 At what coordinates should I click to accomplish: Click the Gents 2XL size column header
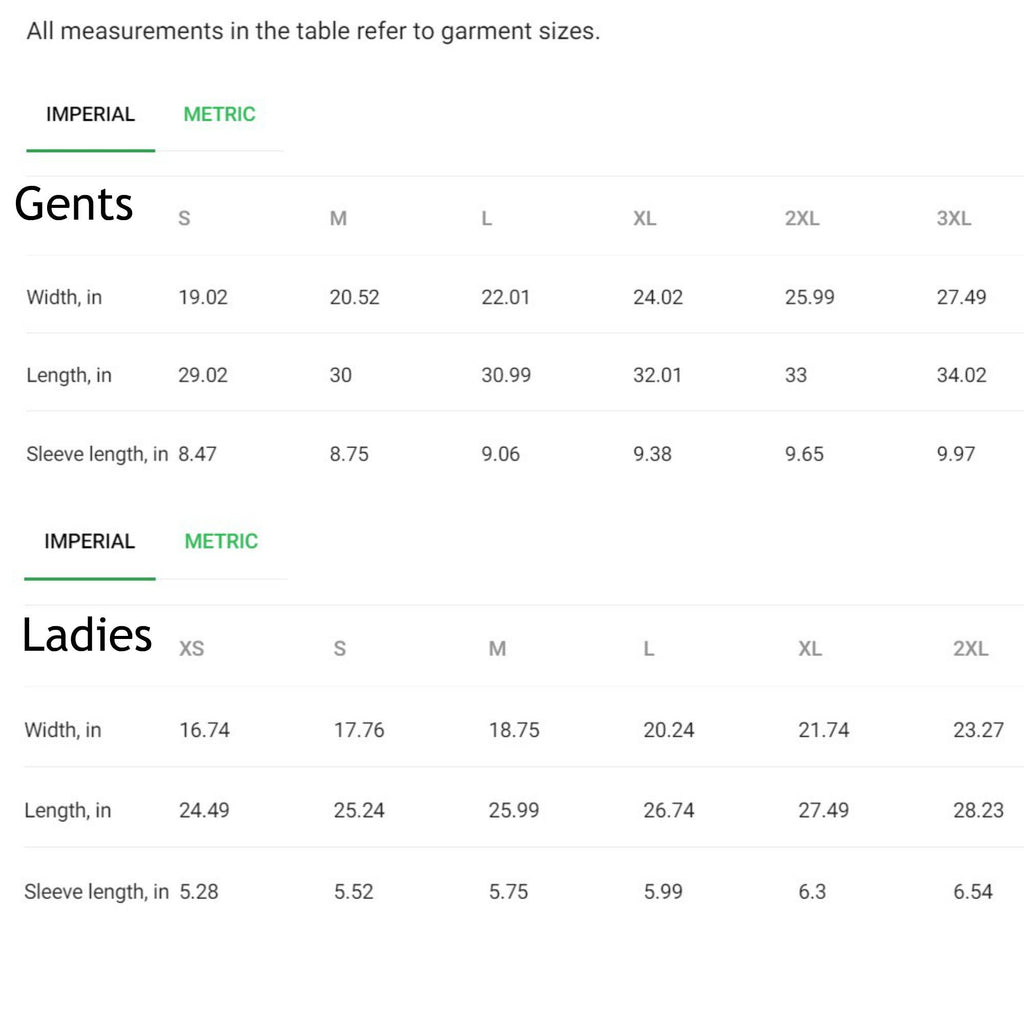point(802,219)
